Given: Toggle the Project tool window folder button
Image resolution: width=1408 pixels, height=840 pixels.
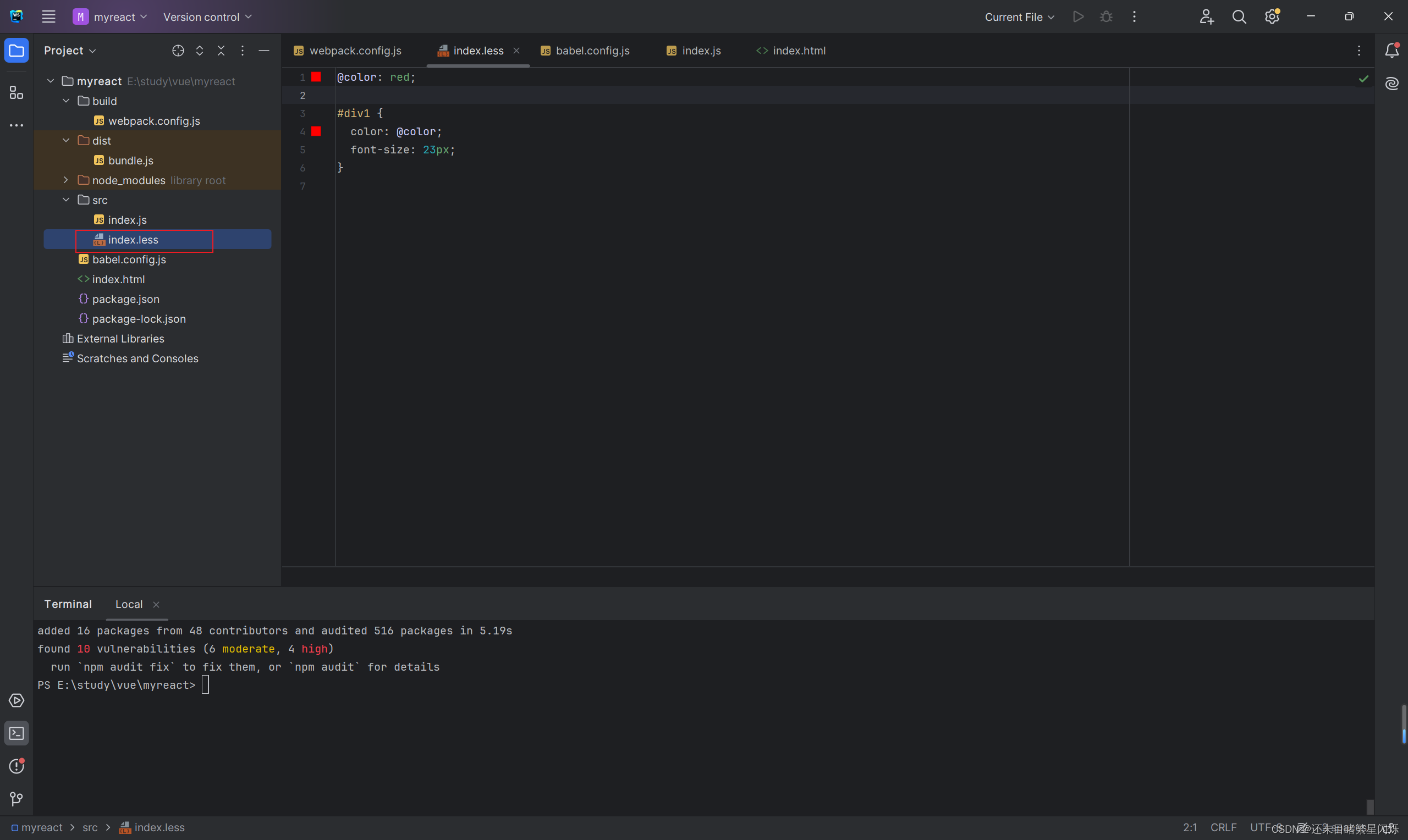Looking at the screenshot, I should pos(16,51).
